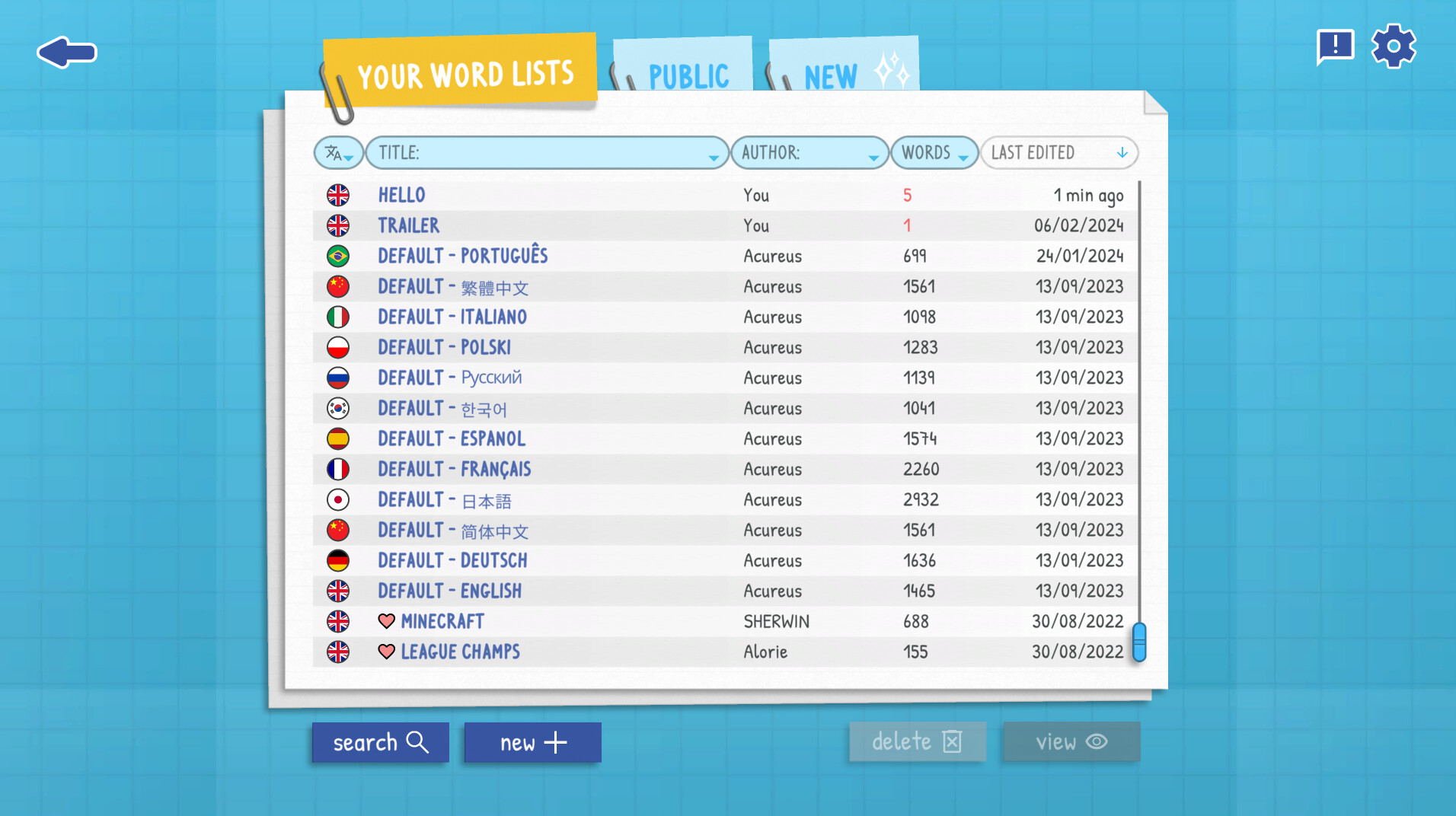Screen dimensions: 1456x816
Task: Unfavorite the Minecraft word list heart
Action: click(387, 621)
